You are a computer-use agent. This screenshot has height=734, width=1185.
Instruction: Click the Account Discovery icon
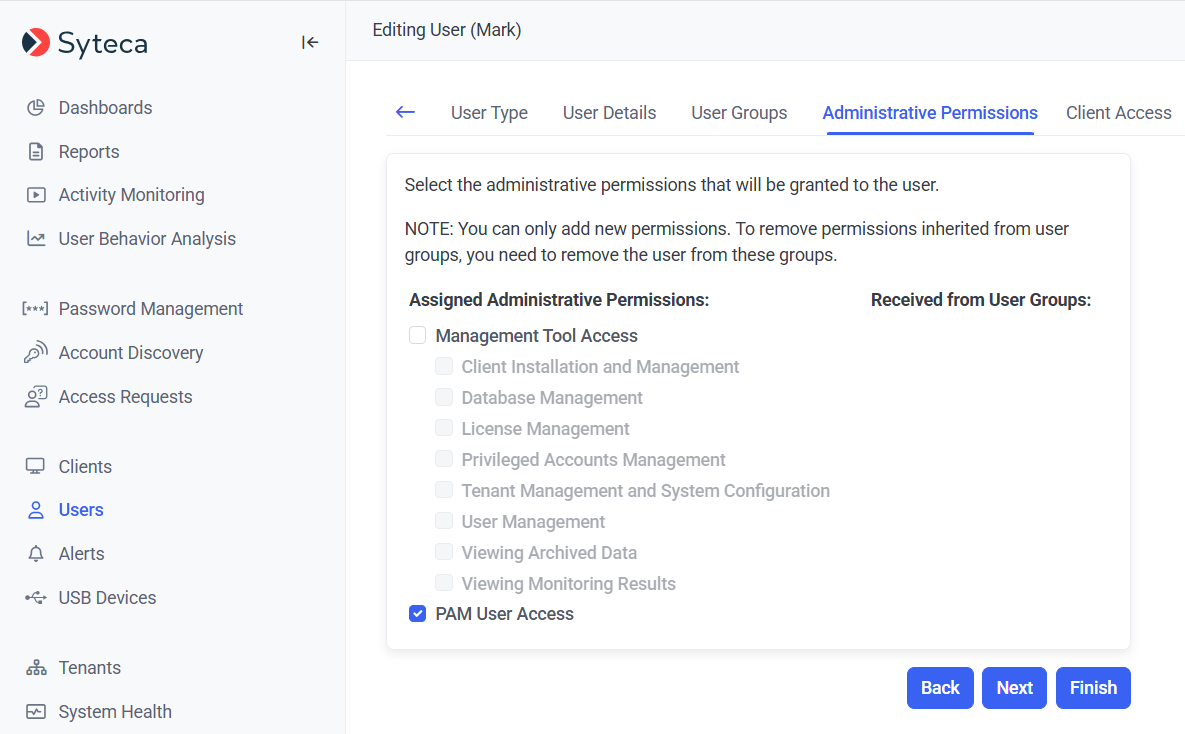pos(36,353)
